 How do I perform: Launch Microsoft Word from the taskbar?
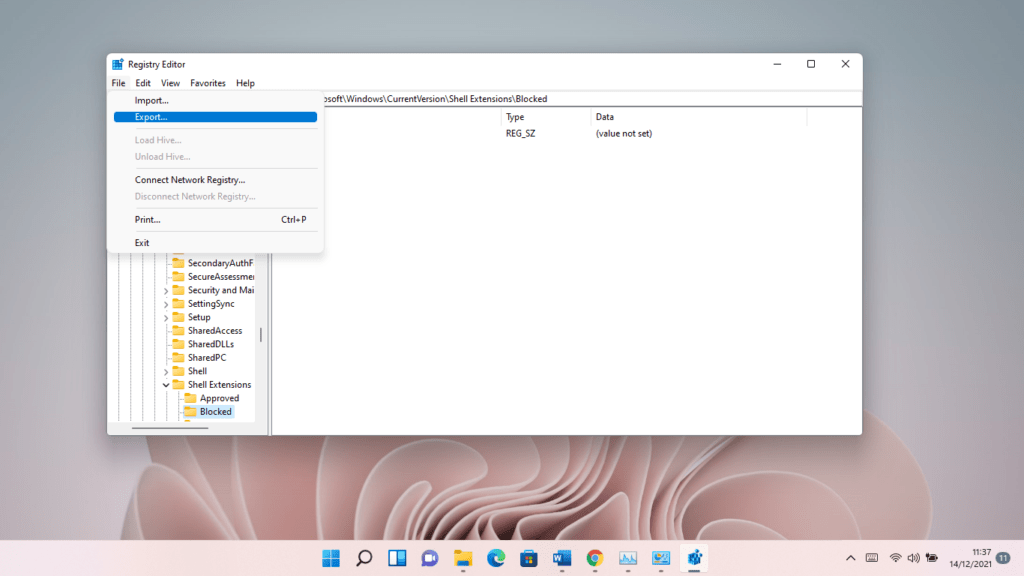(562, 558)
